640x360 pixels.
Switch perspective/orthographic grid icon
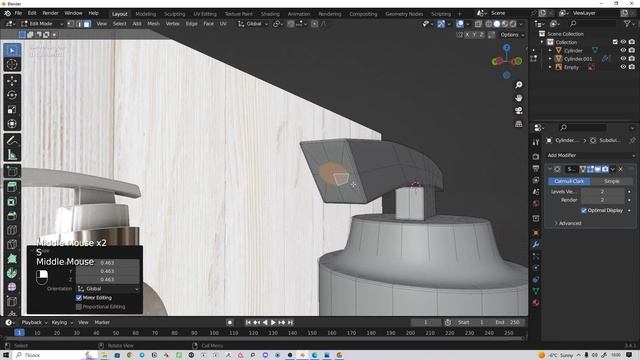[x=518, y=124]
